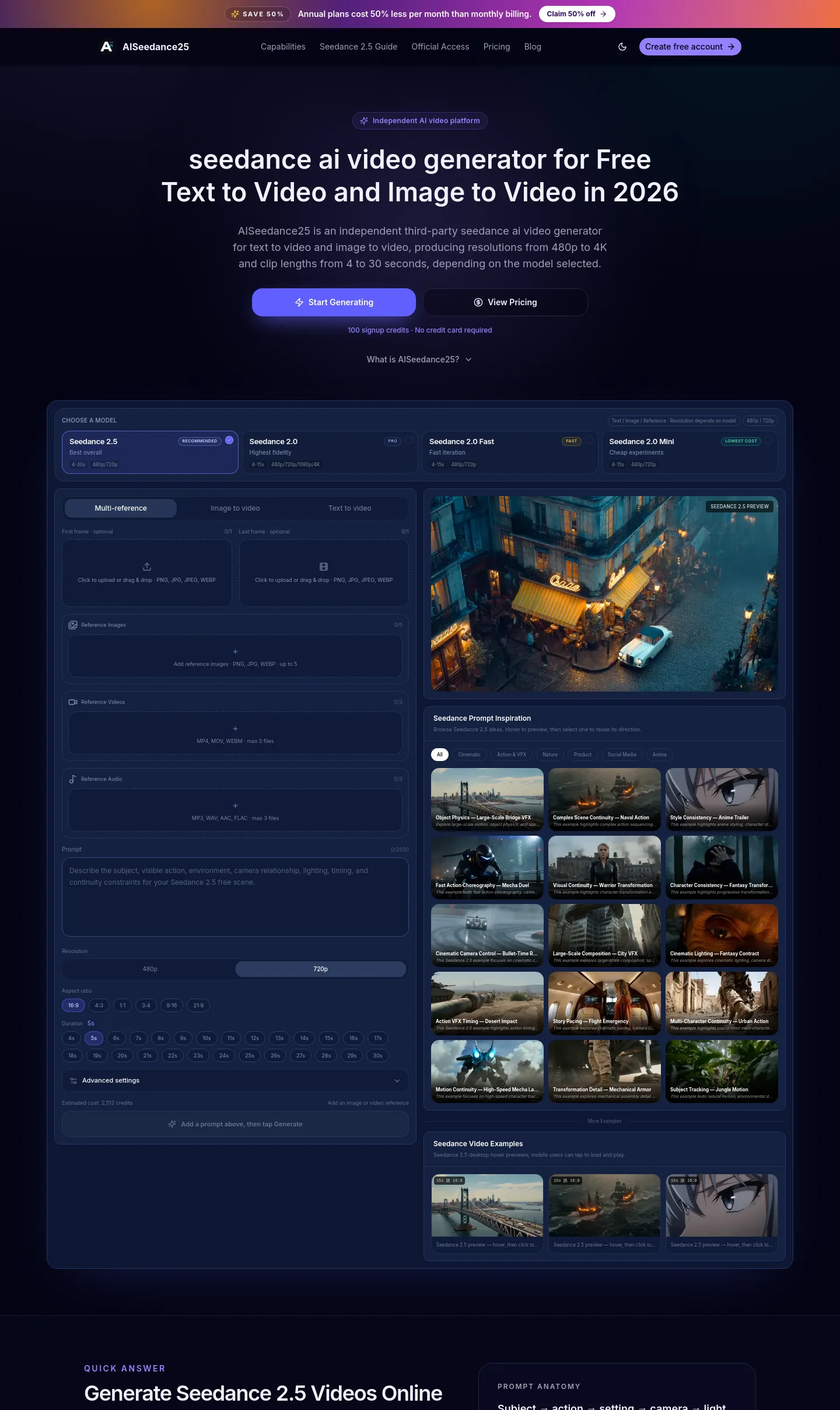Click the Advanced settings sliders icon
This screenshot has width=840, height=1410.
(73, 1081)
